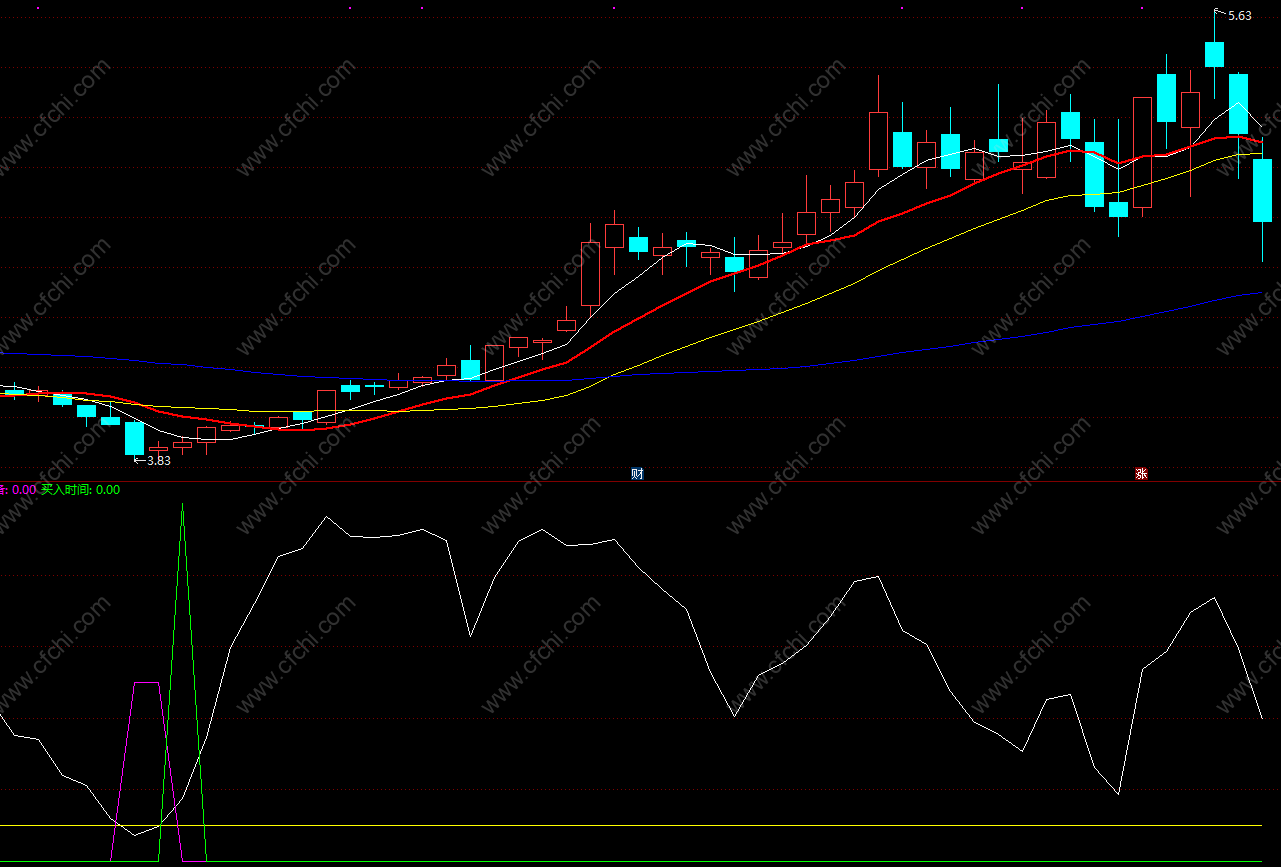Image resolution: width=1281 pixels, height=867 pixels.
Task: Click the 3.83 low price label
Action: (158, 461)
